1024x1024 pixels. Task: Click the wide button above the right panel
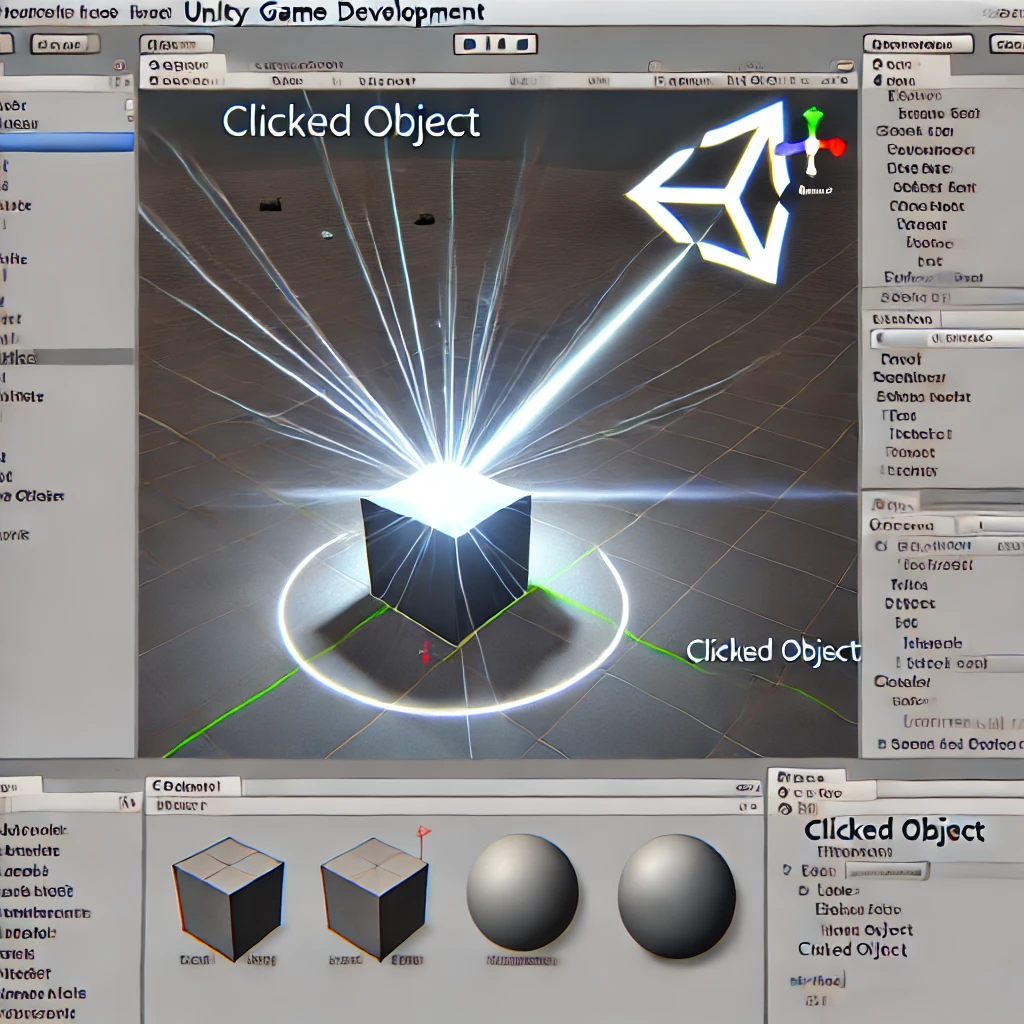click(x=918, y=44)
